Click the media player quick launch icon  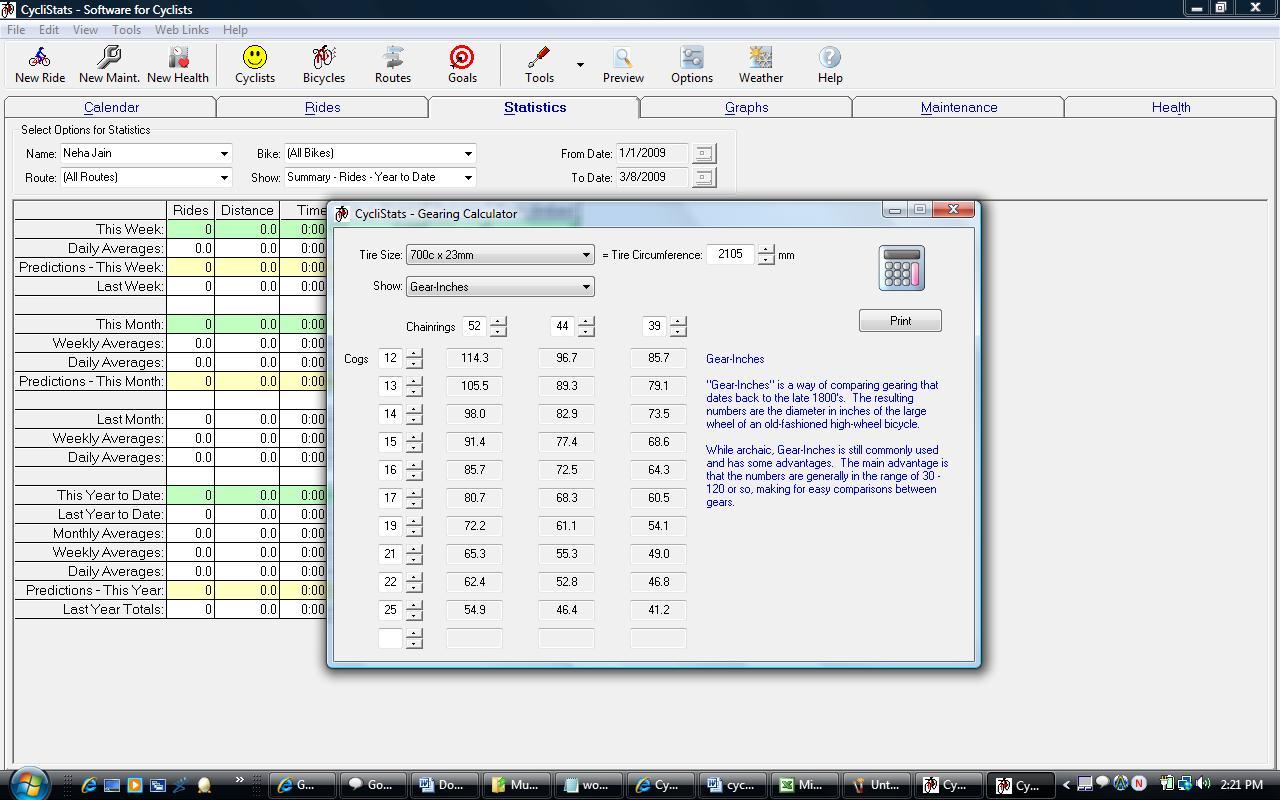click(x=135, y=785)
